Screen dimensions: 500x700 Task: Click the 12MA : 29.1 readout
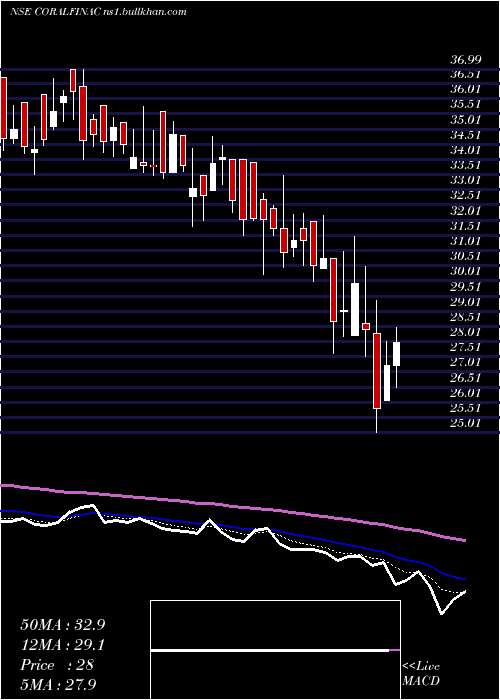tap(62, 645)
